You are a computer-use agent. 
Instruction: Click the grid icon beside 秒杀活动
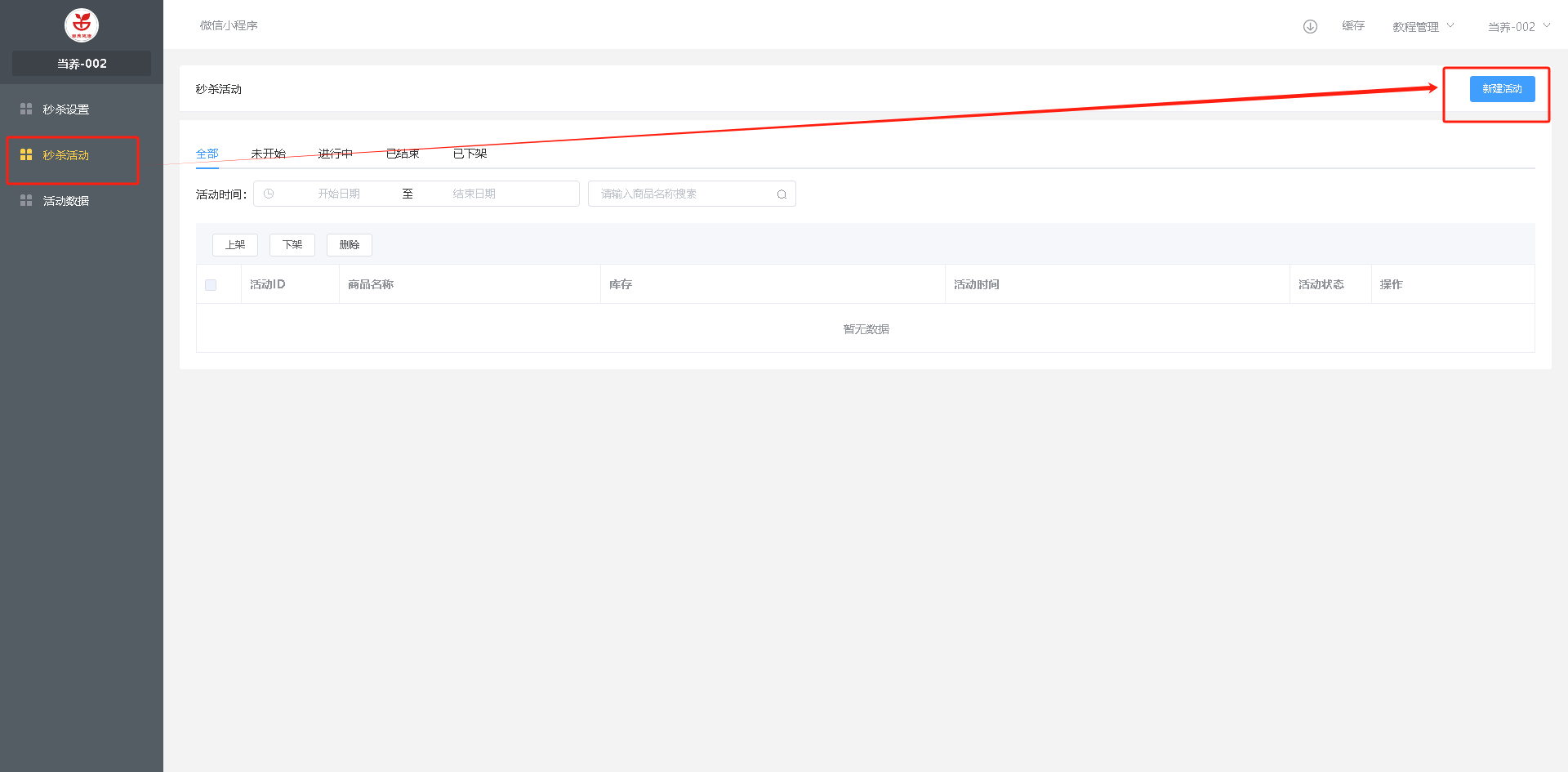click(x=26, y=154)
